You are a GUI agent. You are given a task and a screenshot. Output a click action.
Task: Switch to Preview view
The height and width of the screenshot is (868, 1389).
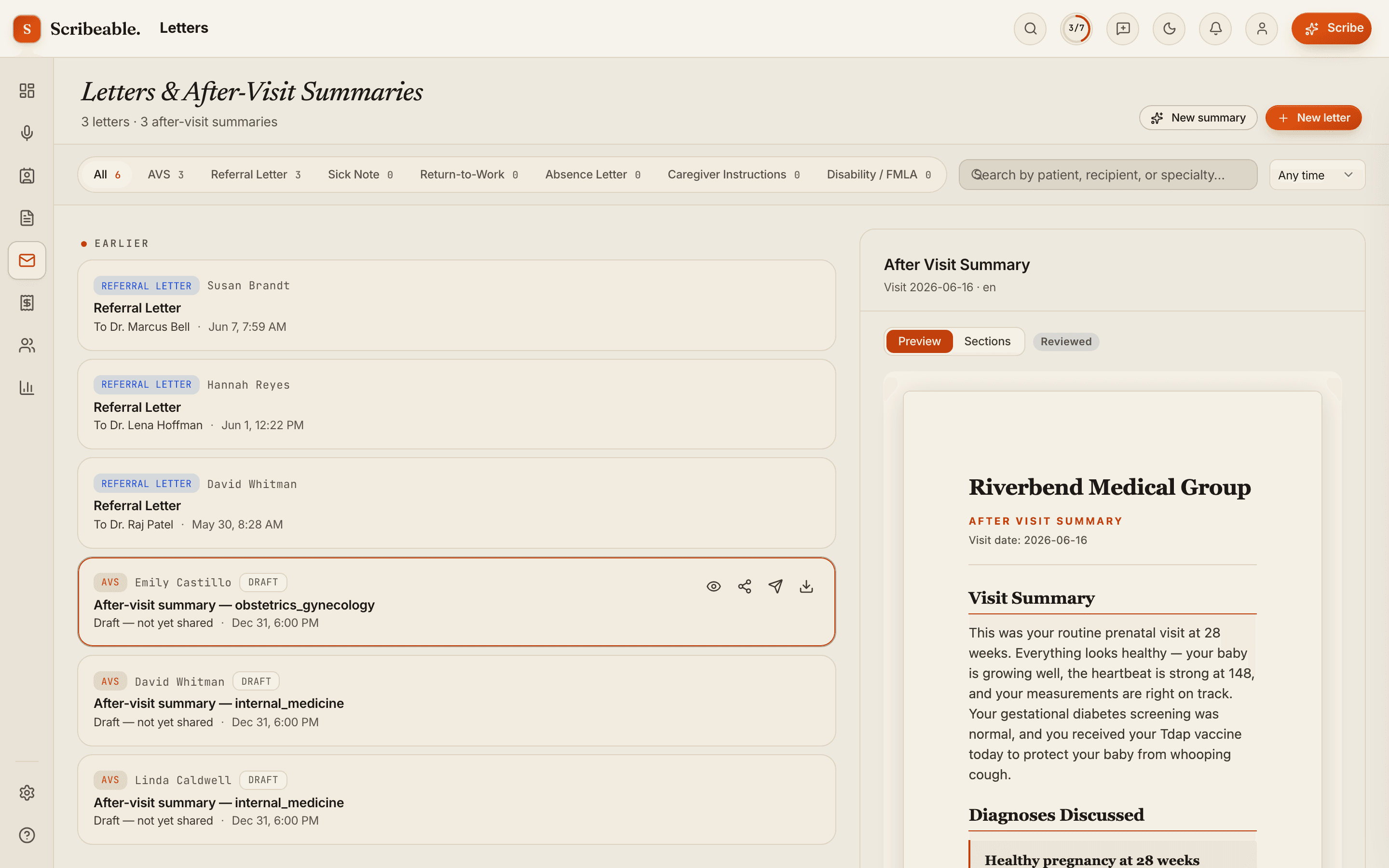[919, 341]
